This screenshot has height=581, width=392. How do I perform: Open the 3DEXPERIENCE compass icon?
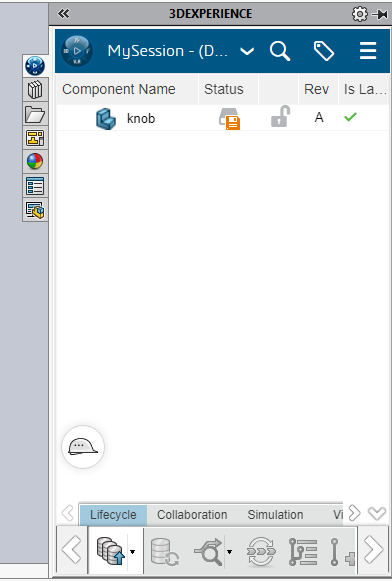click(x=77, y=51)
